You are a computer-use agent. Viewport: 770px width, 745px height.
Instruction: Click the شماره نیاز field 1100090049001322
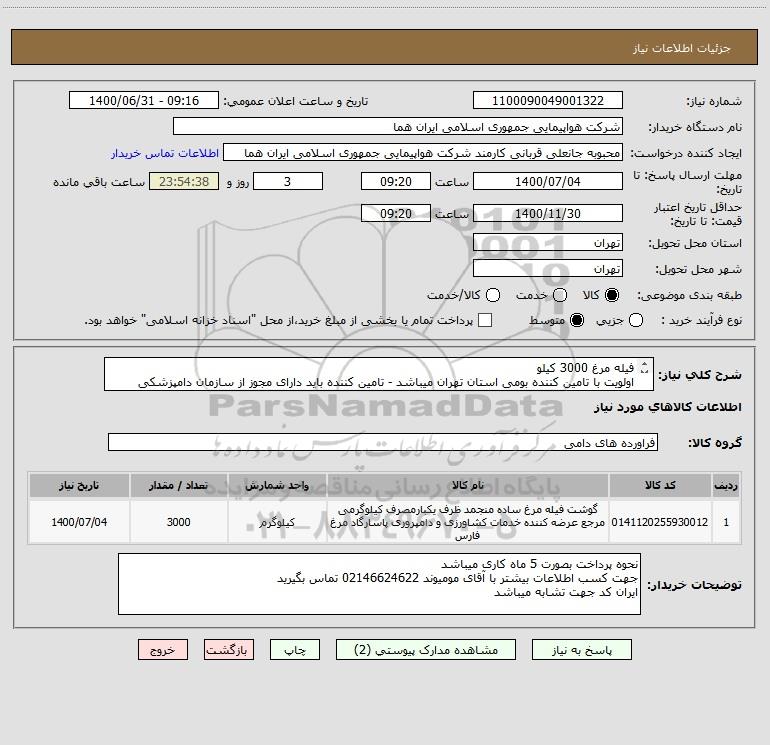[548, 101]
